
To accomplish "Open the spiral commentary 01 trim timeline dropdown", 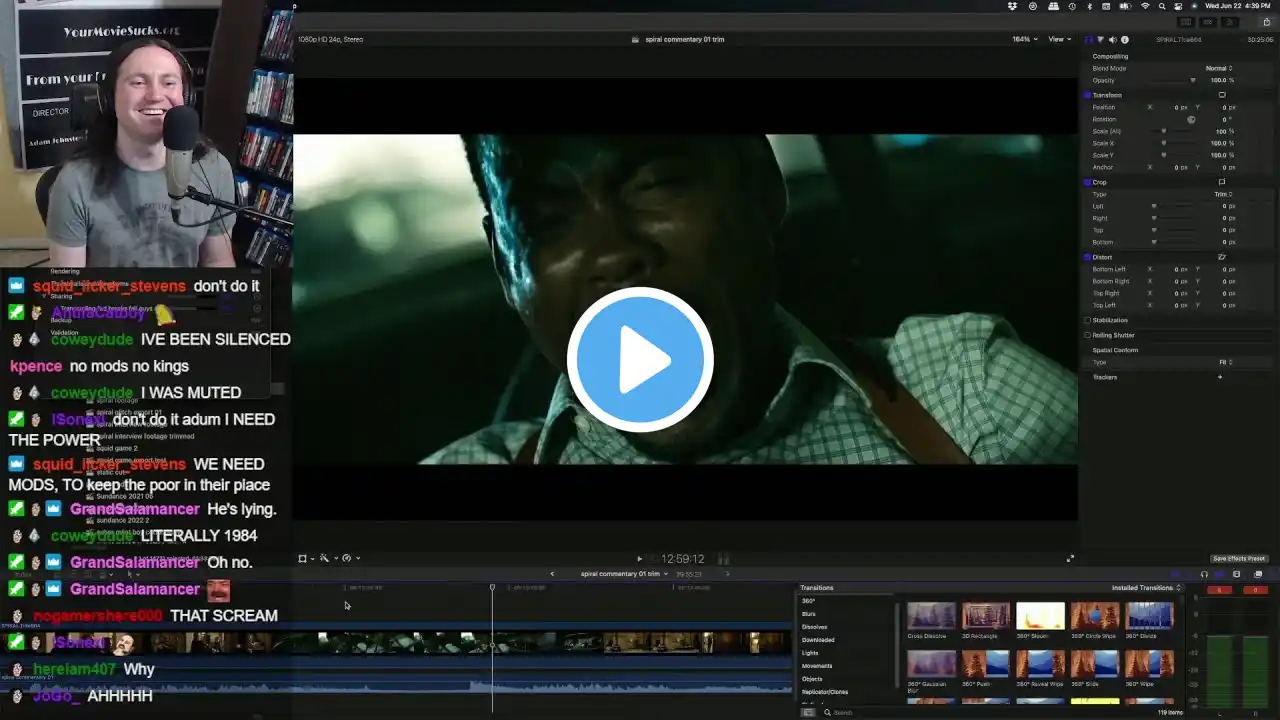I will (625, 574).
